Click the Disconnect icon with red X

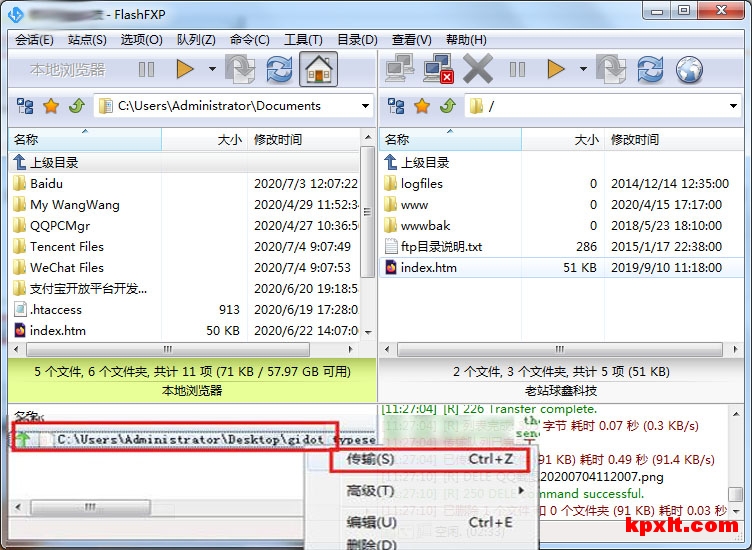[439, 69]
